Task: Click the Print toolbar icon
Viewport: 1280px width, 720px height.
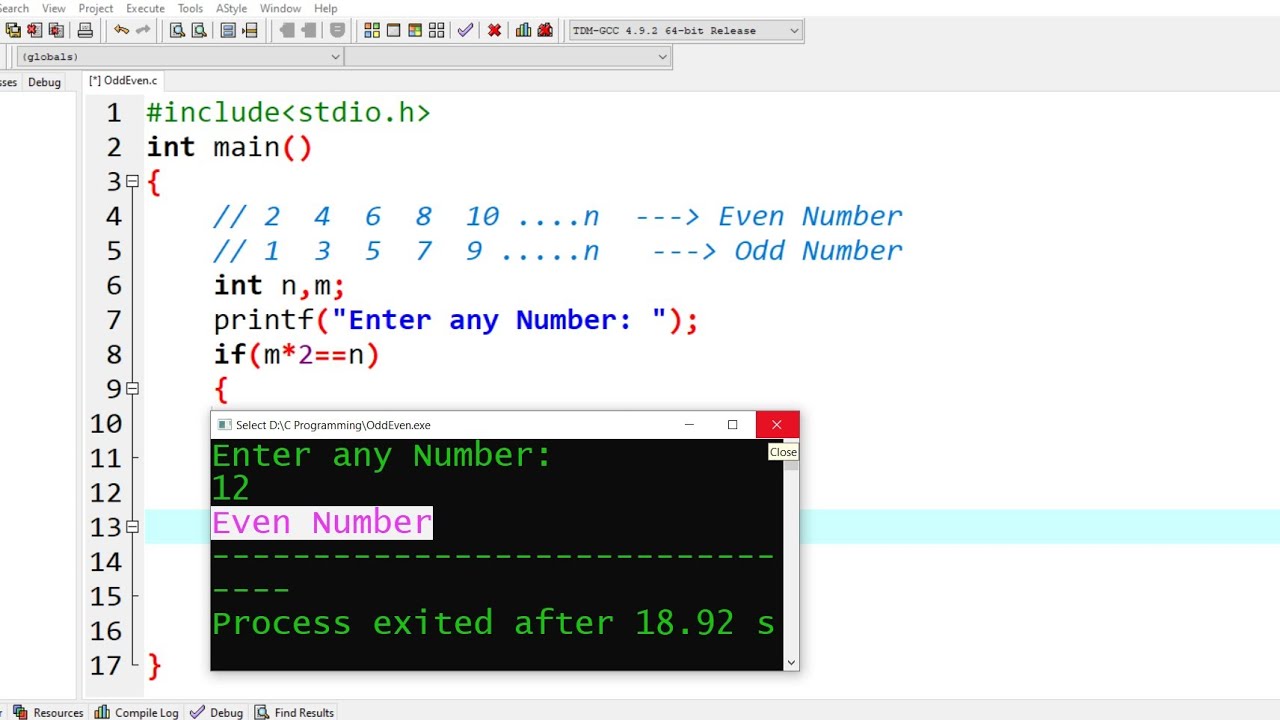Action: click(x=85, y=30)
